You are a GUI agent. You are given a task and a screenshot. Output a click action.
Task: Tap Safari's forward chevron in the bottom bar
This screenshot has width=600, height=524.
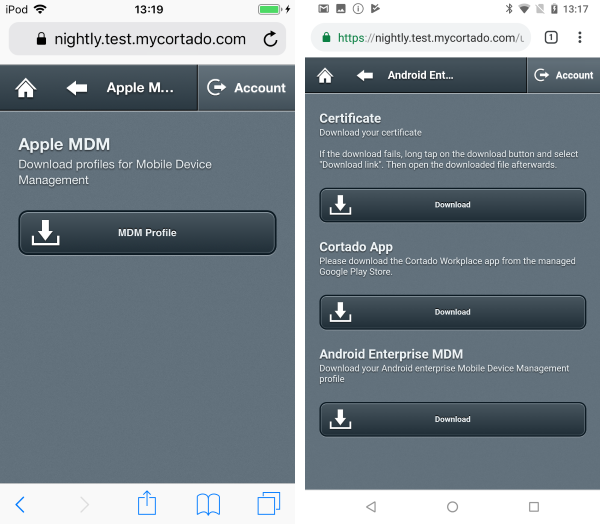click(x=84, y=504)
